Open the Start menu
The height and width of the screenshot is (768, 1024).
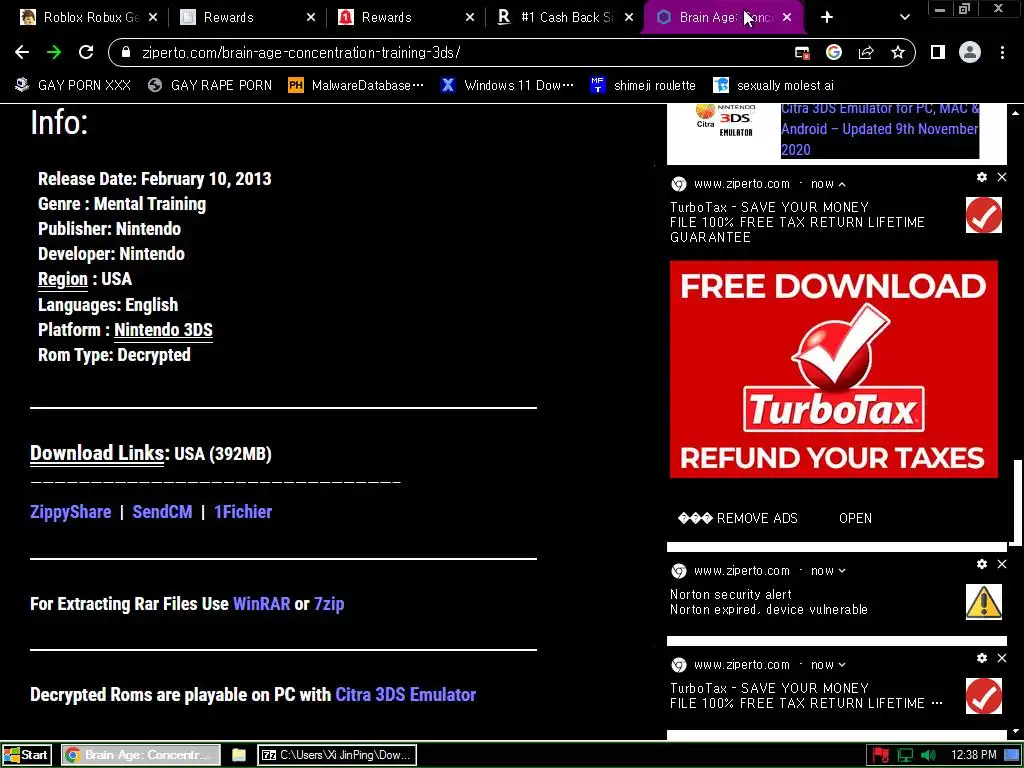pos(26,755)
